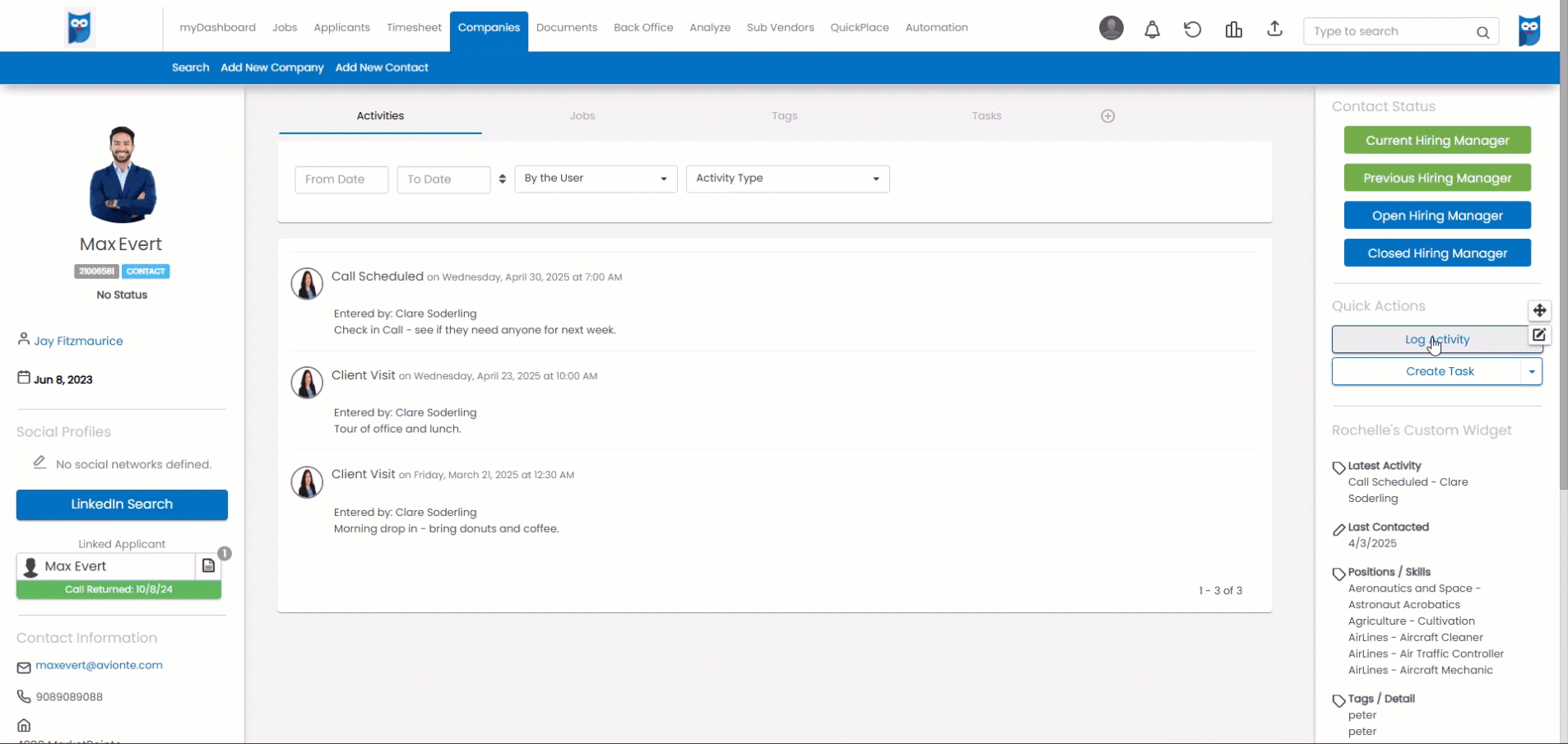The width and height of the screenshot is (1568, 744).
Task: Expand the Create Task dropdown arrow
Action: pyautogui.click(x=1532, y=371)
